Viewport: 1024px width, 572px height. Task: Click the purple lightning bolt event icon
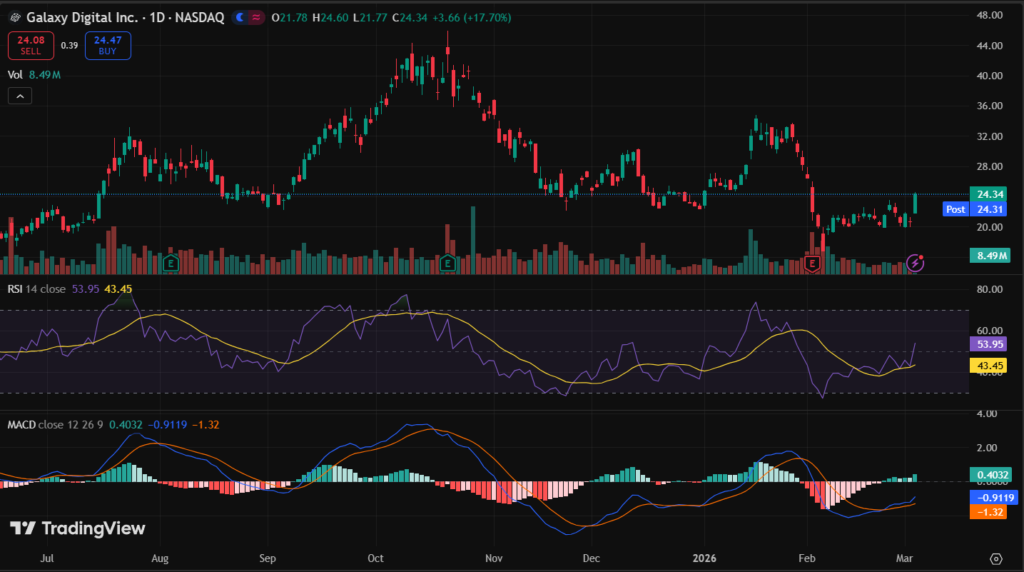pyautogui.click(x=914, y=263)
